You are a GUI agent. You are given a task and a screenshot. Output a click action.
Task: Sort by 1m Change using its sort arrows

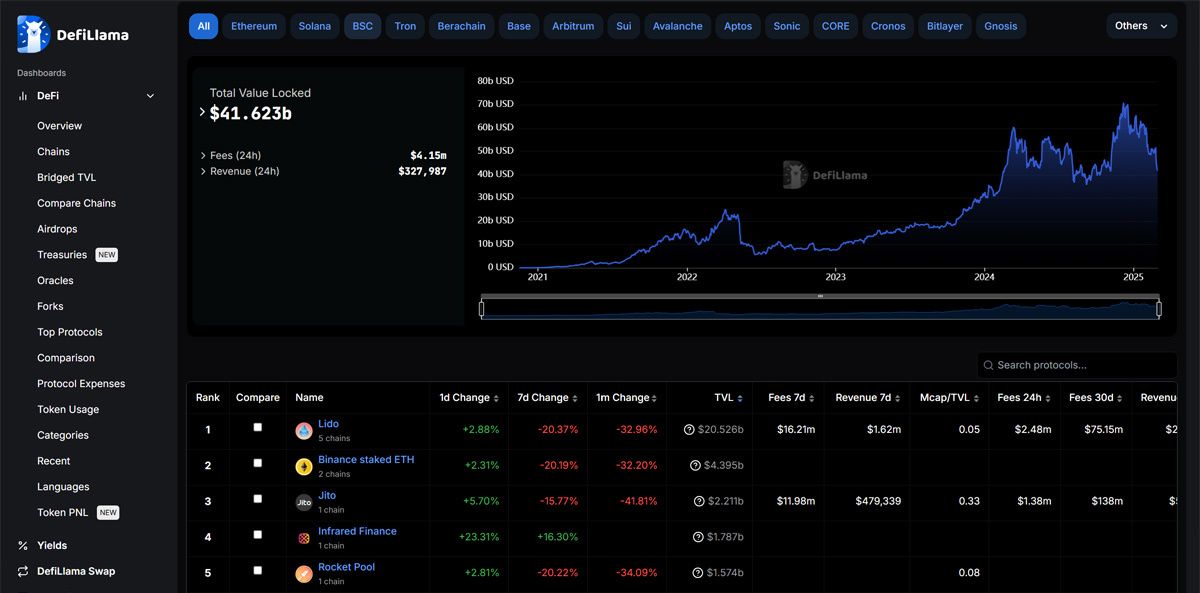tap(656, 398)
